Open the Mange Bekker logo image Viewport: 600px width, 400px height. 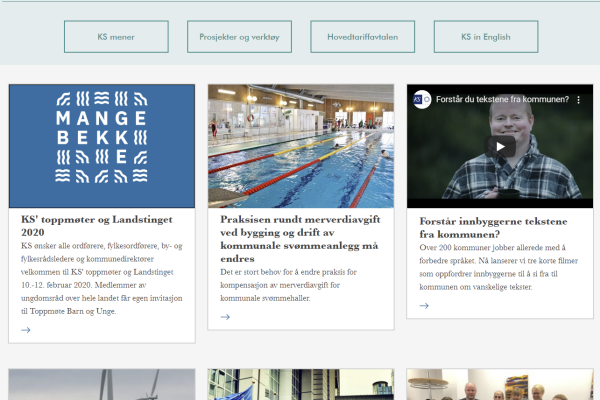click(102, 146)
